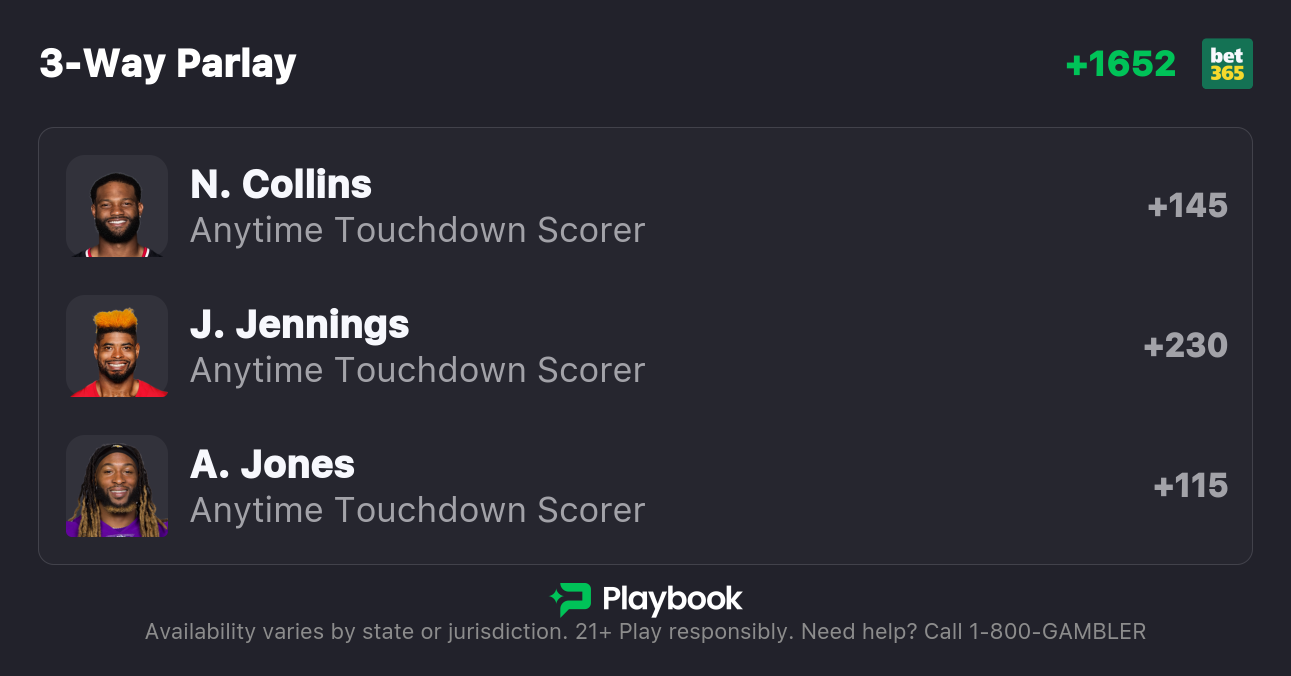This screenshot has width=1291, height=676.
Task: Open J. Jennings player headshot
Action: coord(117,346)
